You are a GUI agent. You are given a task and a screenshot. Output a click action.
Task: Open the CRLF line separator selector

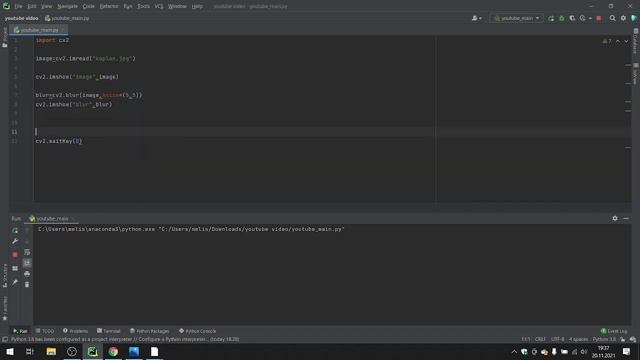click(x=540, y=340)
